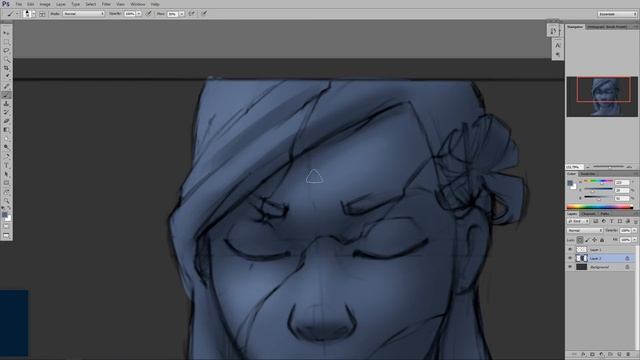Switch to the Swatches tab
Image resolution: width=640 pixels, height=360 pixels.
pyautogui.click(x=588, y=174)
